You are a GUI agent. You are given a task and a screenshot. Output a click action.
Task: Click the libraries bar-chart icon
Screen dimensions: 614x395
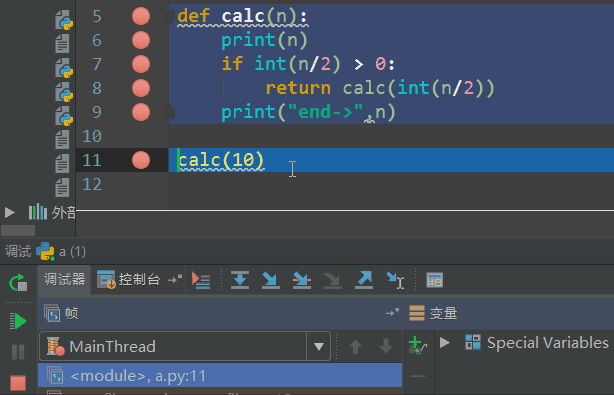pos(38,212)
